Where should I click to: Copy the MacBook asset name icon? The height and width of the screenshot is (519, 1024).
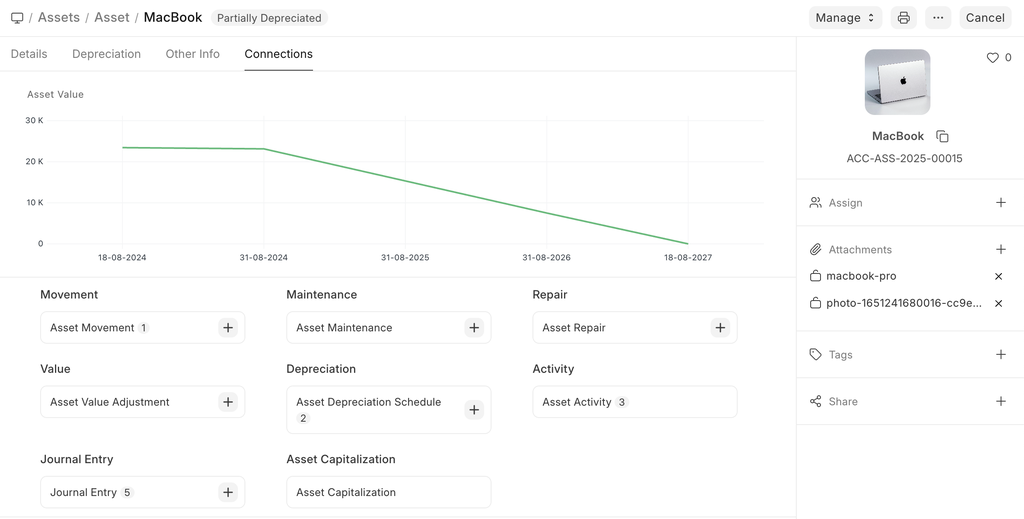942,136
